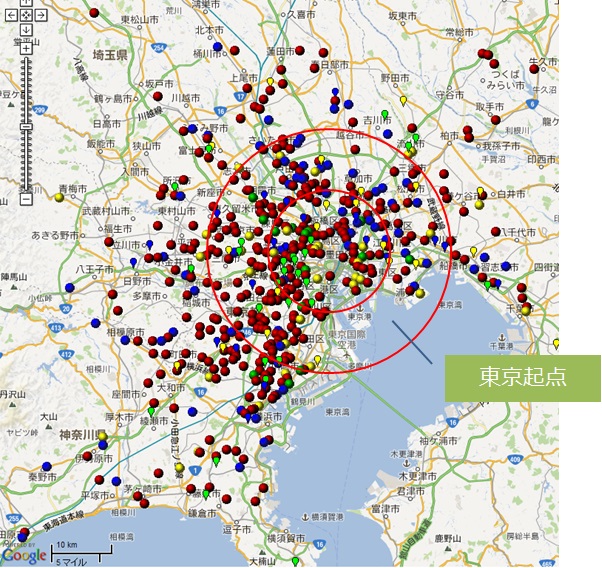Select green pin left of 綾瀬市

pyautogui.click(x=151, y=411)
